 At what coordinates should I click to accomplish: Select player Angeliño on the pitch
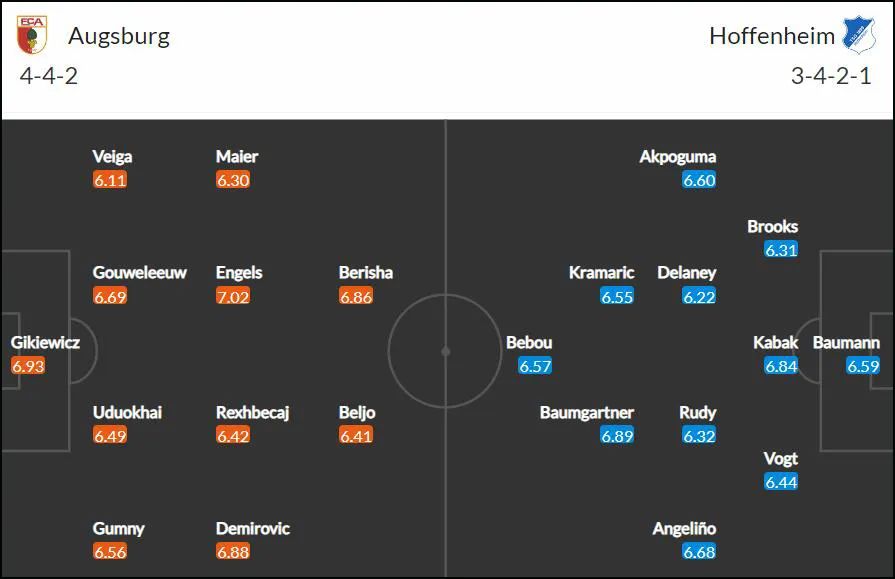click(x=684, y=529)
